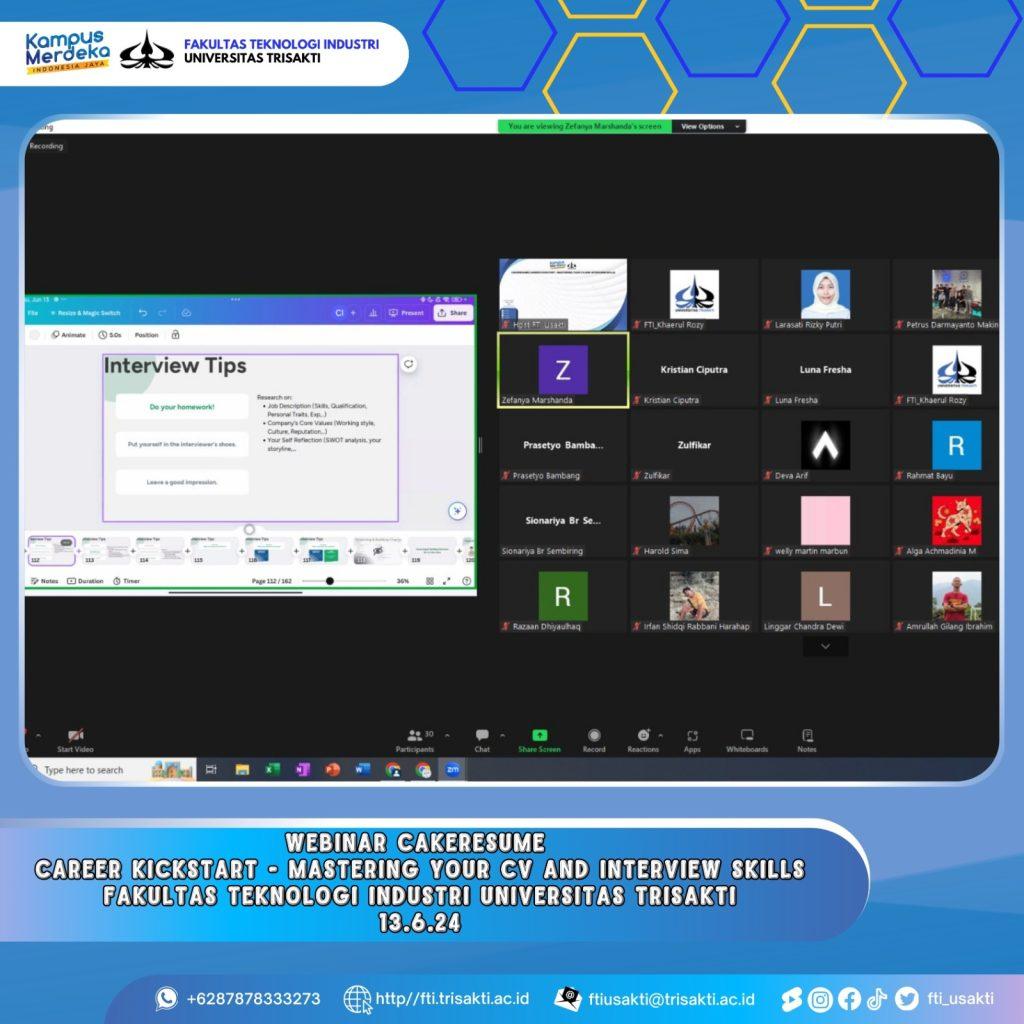The image size is (1024, 1024).
Task: Click the Start Video camera icon
Action: [x=75, y=735]
